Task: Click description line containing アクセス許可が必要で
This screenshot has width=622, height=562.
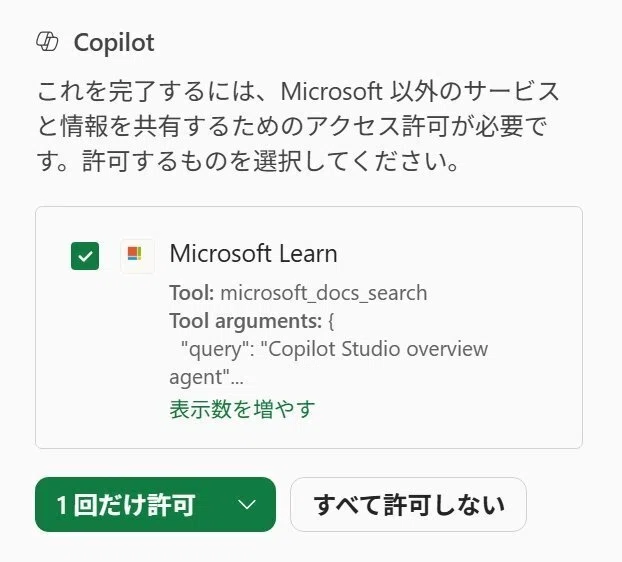Action: (292, 127)
